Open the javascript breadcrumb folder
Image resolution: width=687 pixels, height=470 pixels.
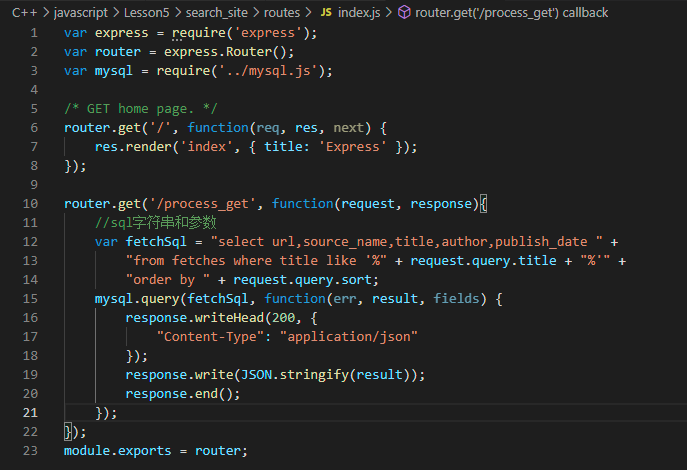[x=81, y=13]
